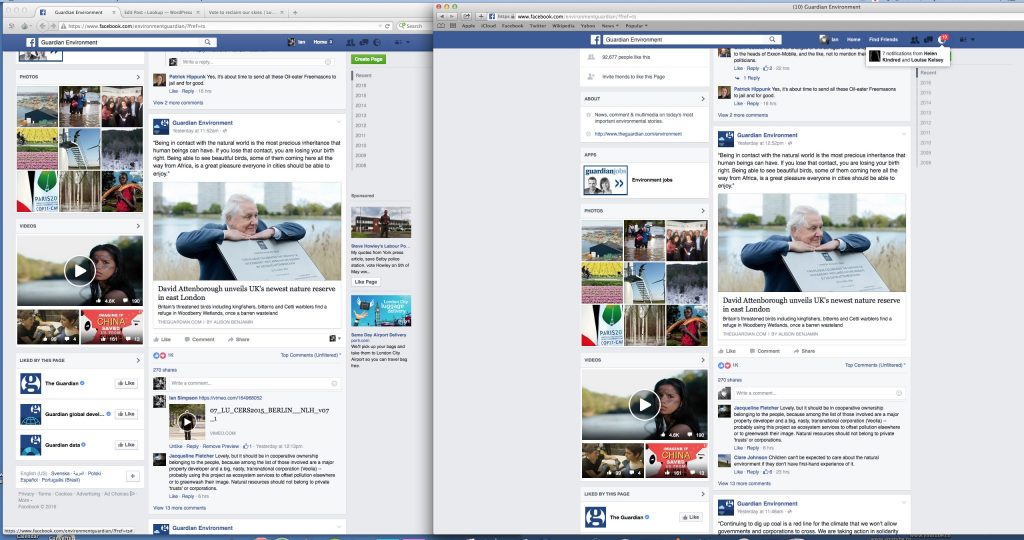Expand the PHOTOS section chevron in Safari
Screen dimensions: 1024x540
[703, 211]
